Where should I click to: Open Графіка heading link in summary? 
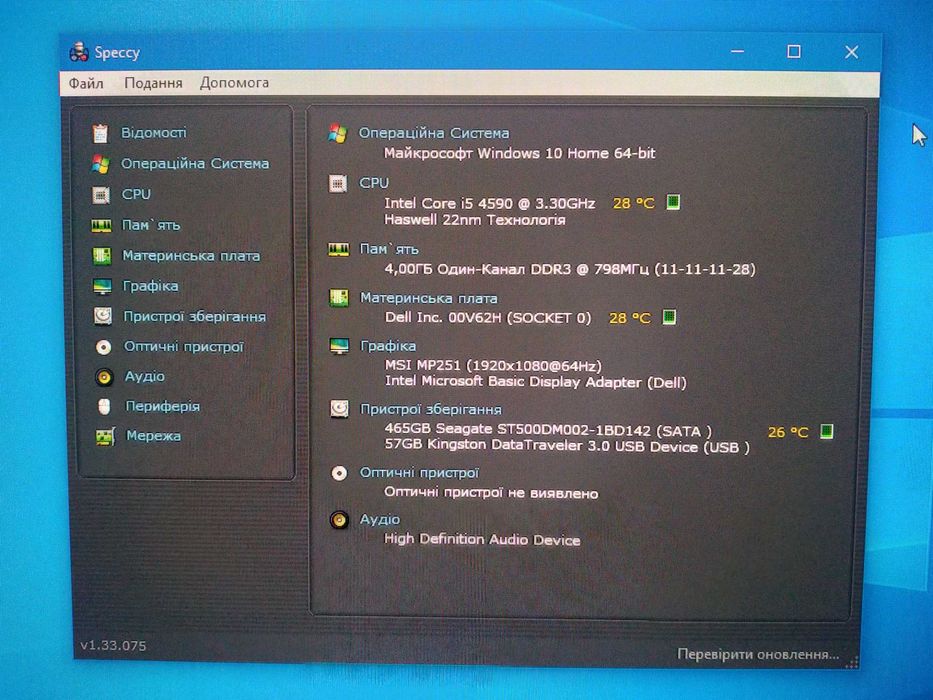388,346
